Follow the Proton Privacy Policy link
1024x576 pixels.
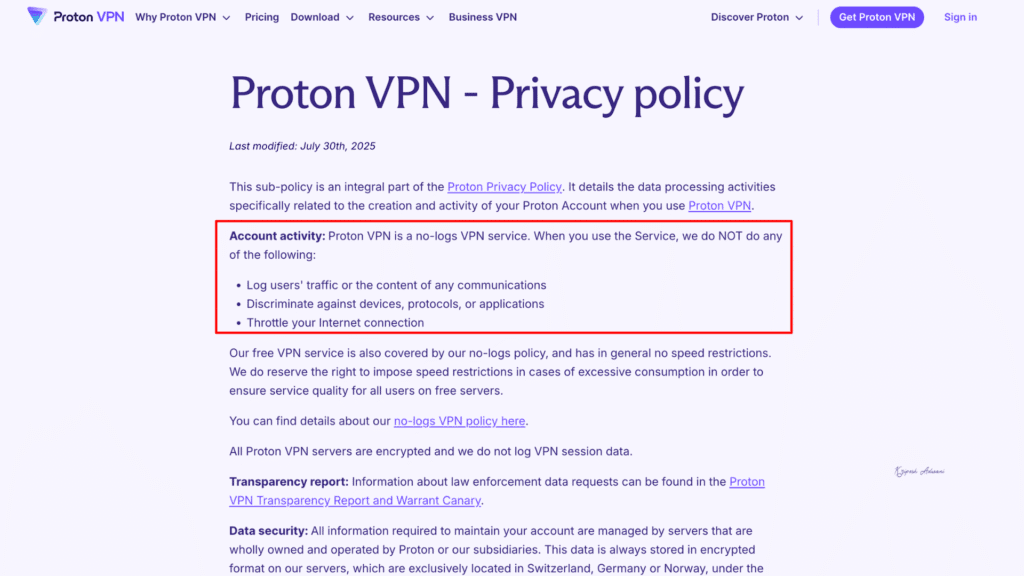tap(504, 187)
